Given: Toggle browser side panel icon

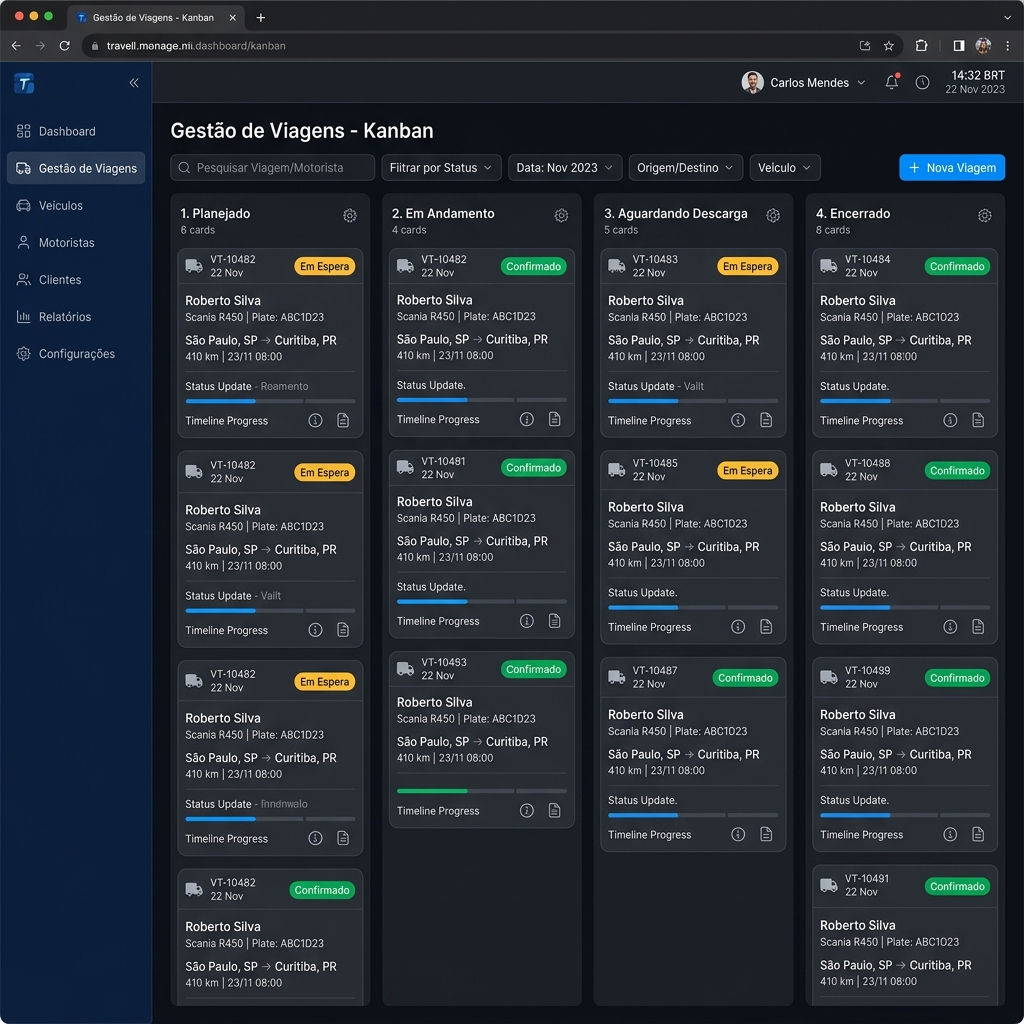Looking at the screenshot, I should point(958,46).
